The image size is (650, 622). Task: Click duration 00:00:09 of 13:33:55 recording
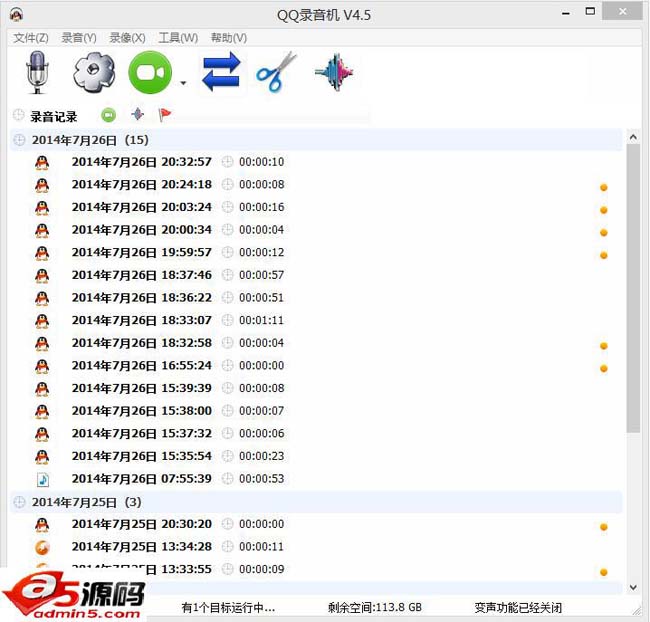pos(262,569)
